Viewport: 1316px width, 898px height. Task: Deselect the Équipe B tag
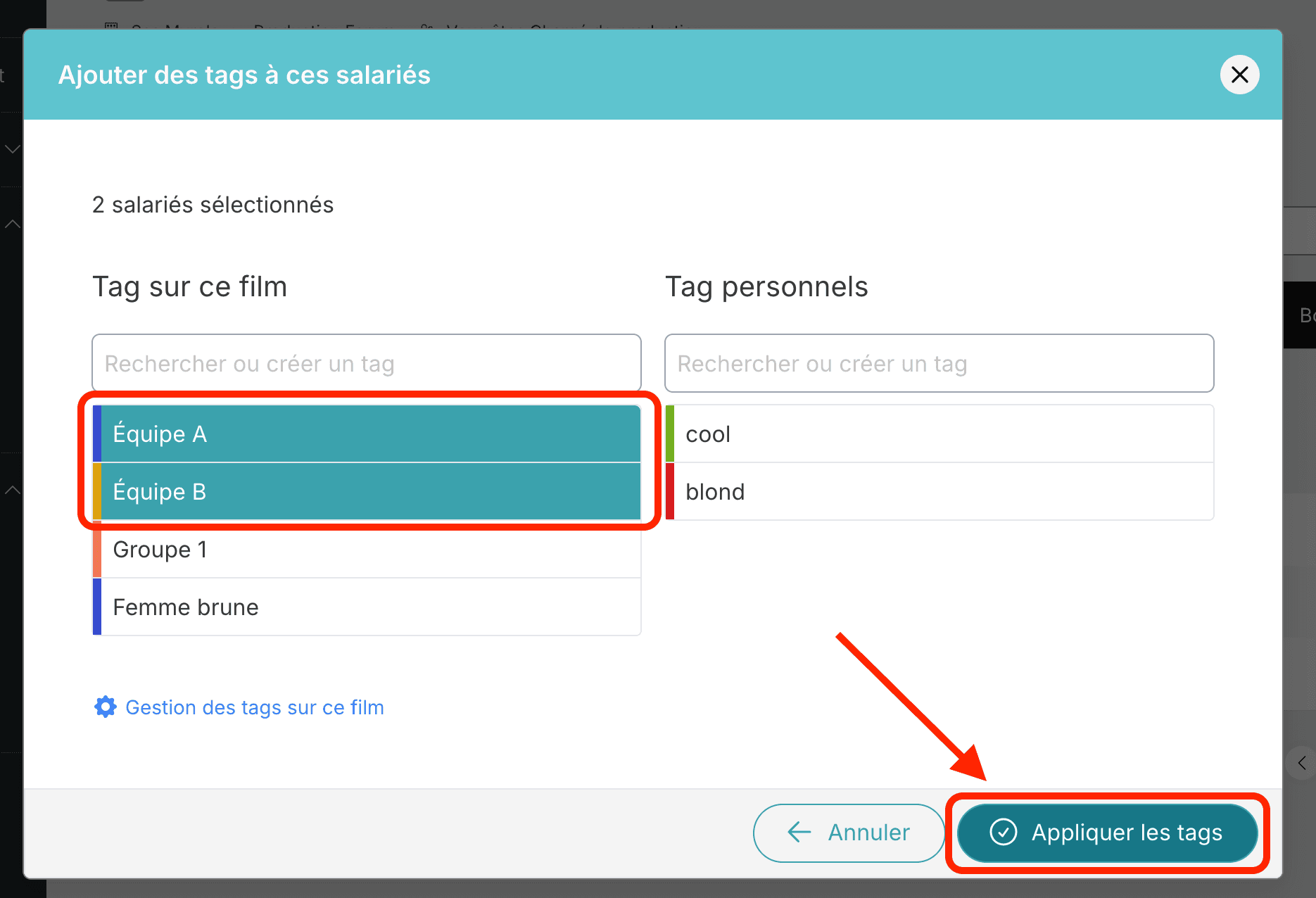(367, 491)
